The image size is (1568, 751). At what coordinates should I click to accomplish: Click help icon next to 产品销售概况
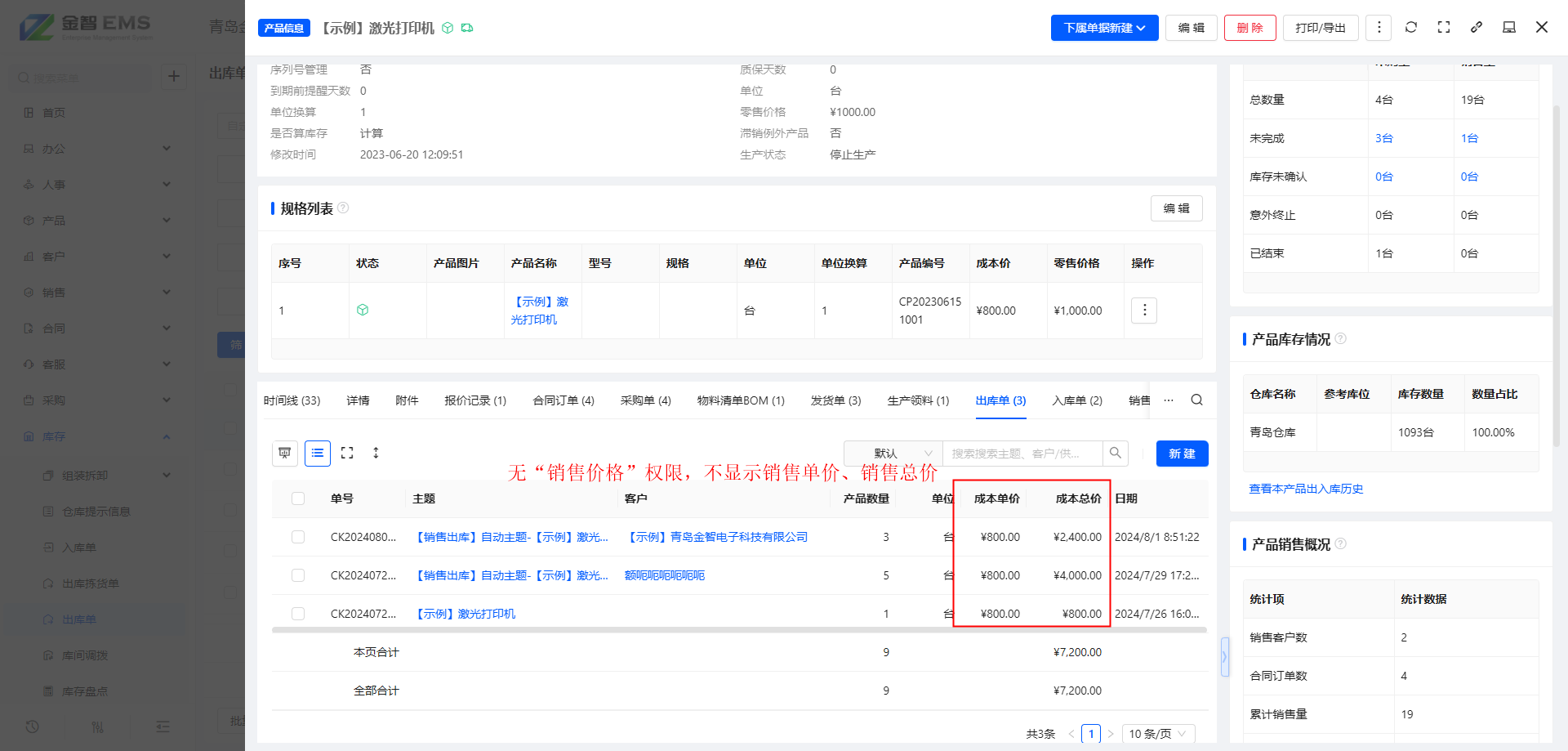1340,543
